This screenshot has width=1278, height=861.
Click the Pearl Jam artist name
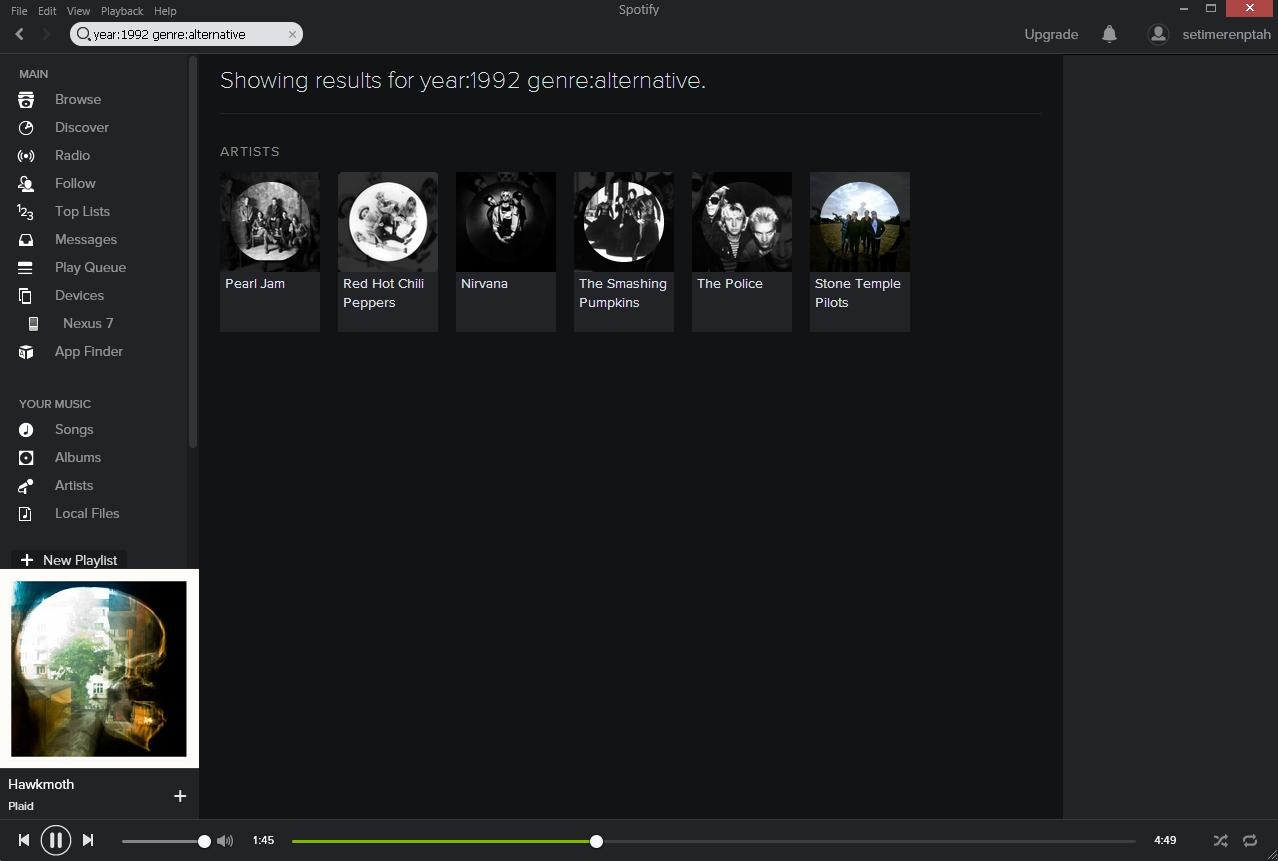255,284
